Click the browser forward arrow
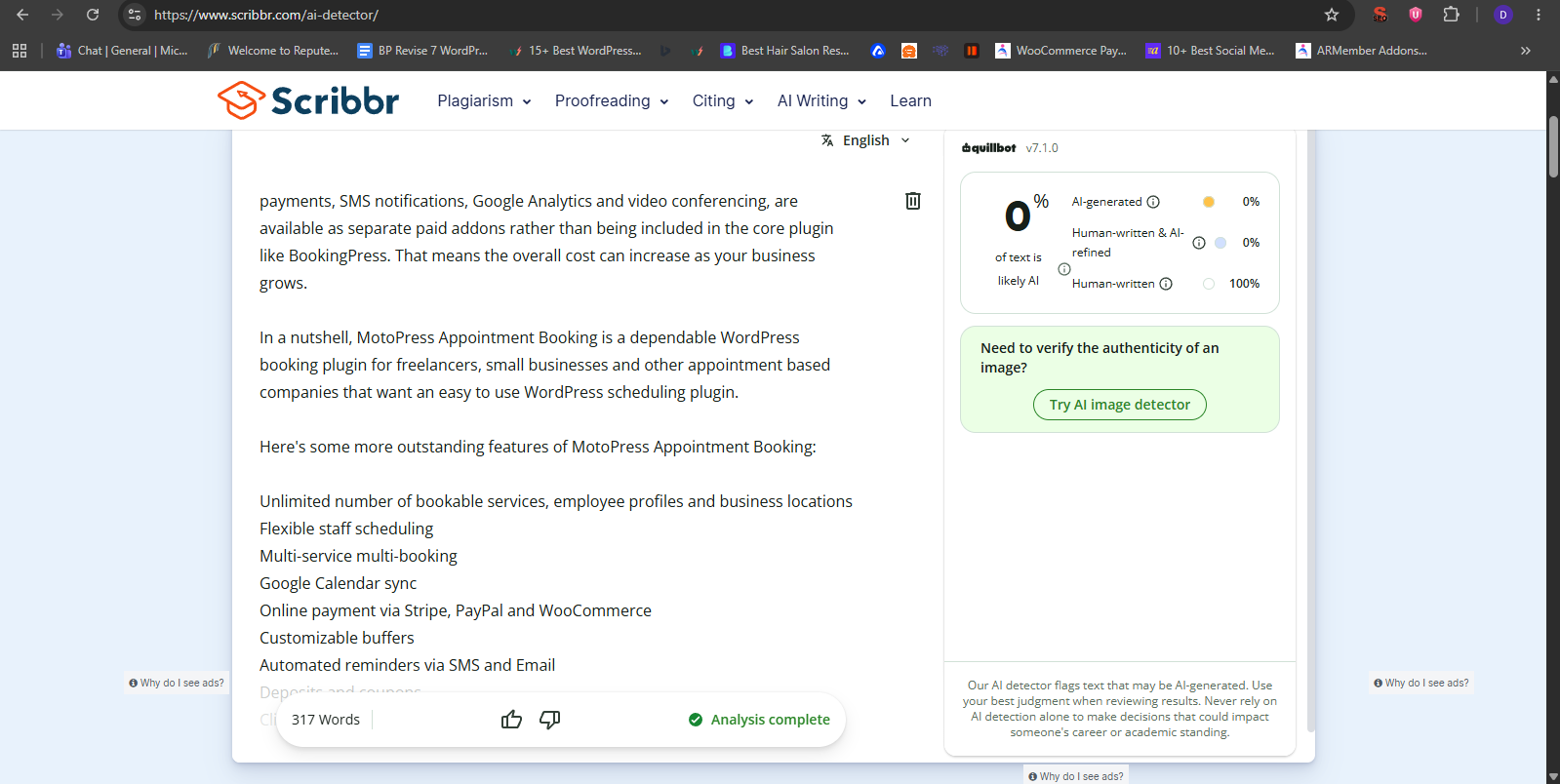The image size is (1560, 784). 57,15
